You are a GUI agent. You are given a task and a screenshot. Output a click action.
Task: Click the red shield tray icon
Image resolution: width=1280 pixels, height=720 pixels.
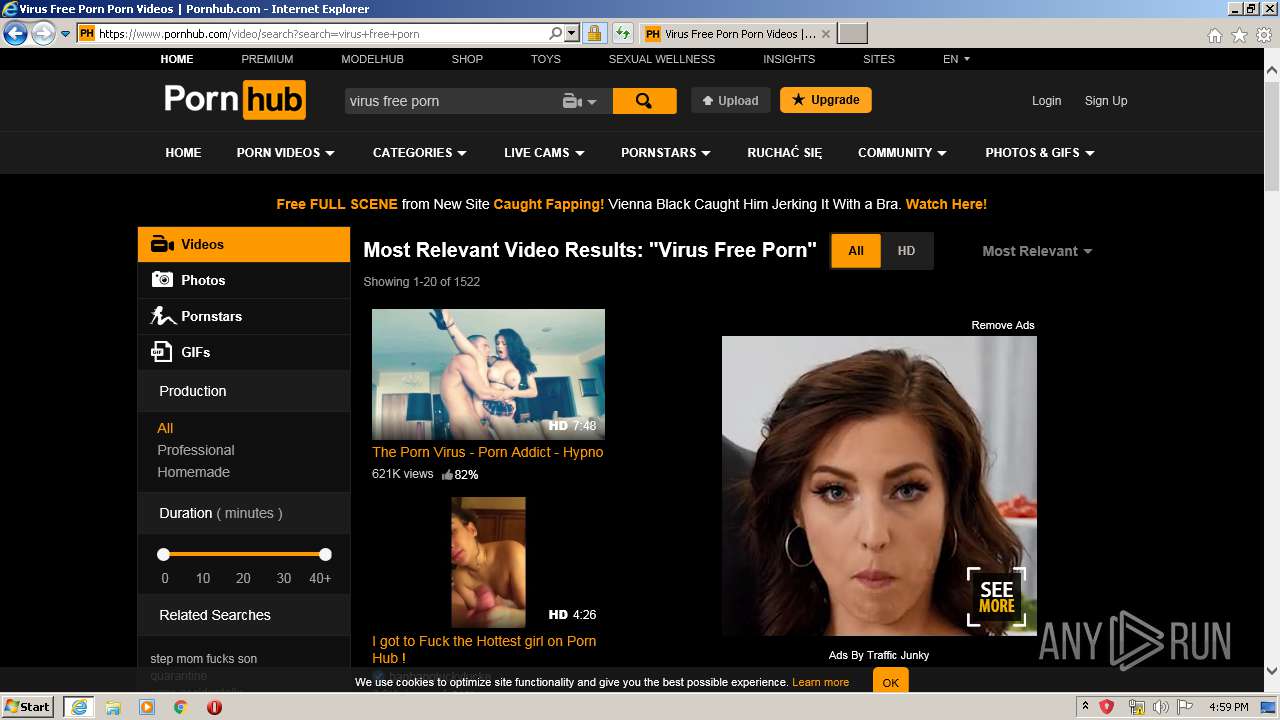[x=1107, y=707]
